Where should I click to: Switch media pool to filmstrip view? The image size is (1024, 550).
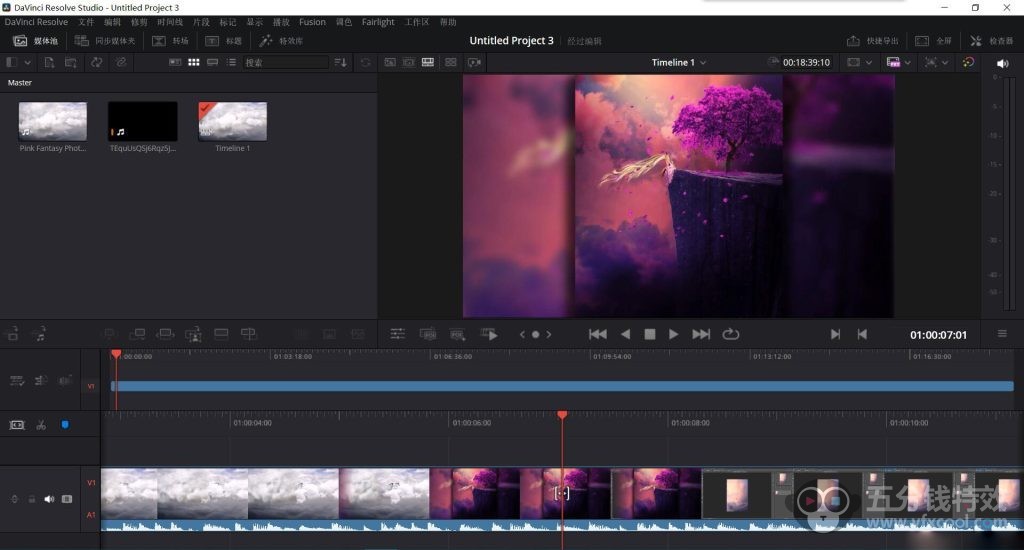point(212,63)
